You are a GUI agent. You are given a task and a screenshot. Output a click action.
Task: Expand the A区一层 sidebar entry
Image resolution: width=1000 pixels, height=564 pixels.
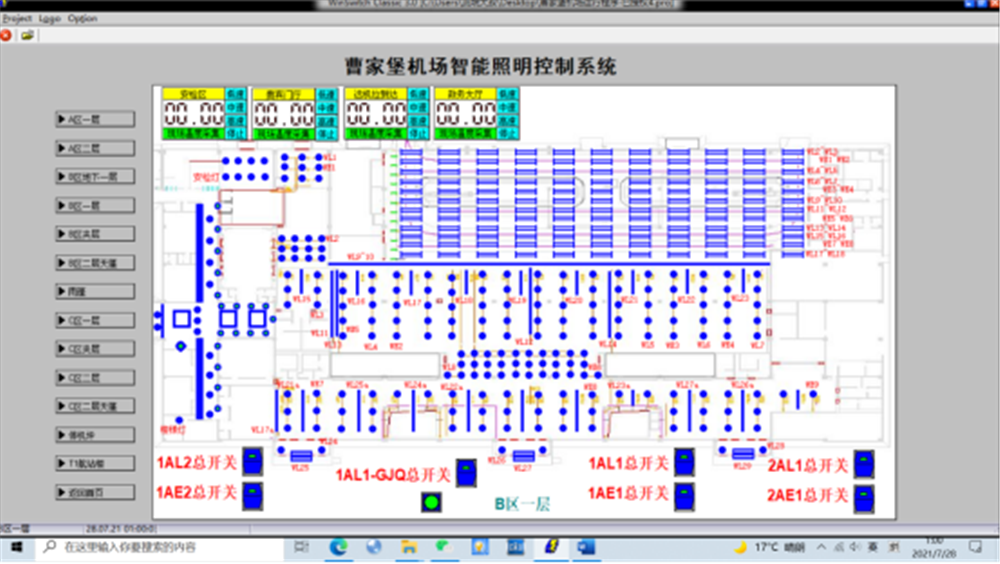95,119
